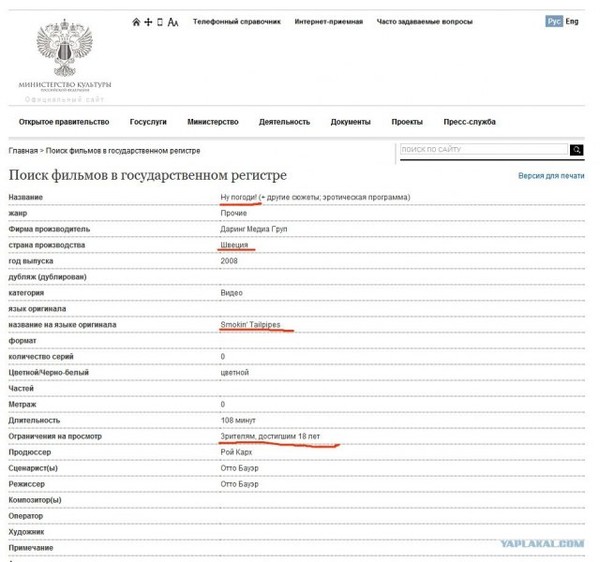Image resolution: width=600 pixels, height=562 pixels.
Task: Switch language to Eng
Action: 572,21
